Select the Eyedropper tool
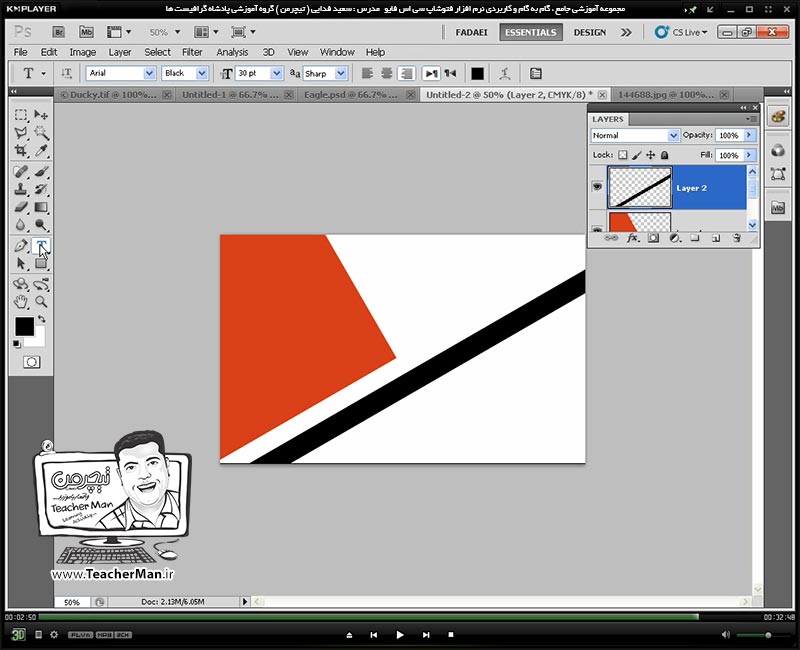 [x=41, y=151]
